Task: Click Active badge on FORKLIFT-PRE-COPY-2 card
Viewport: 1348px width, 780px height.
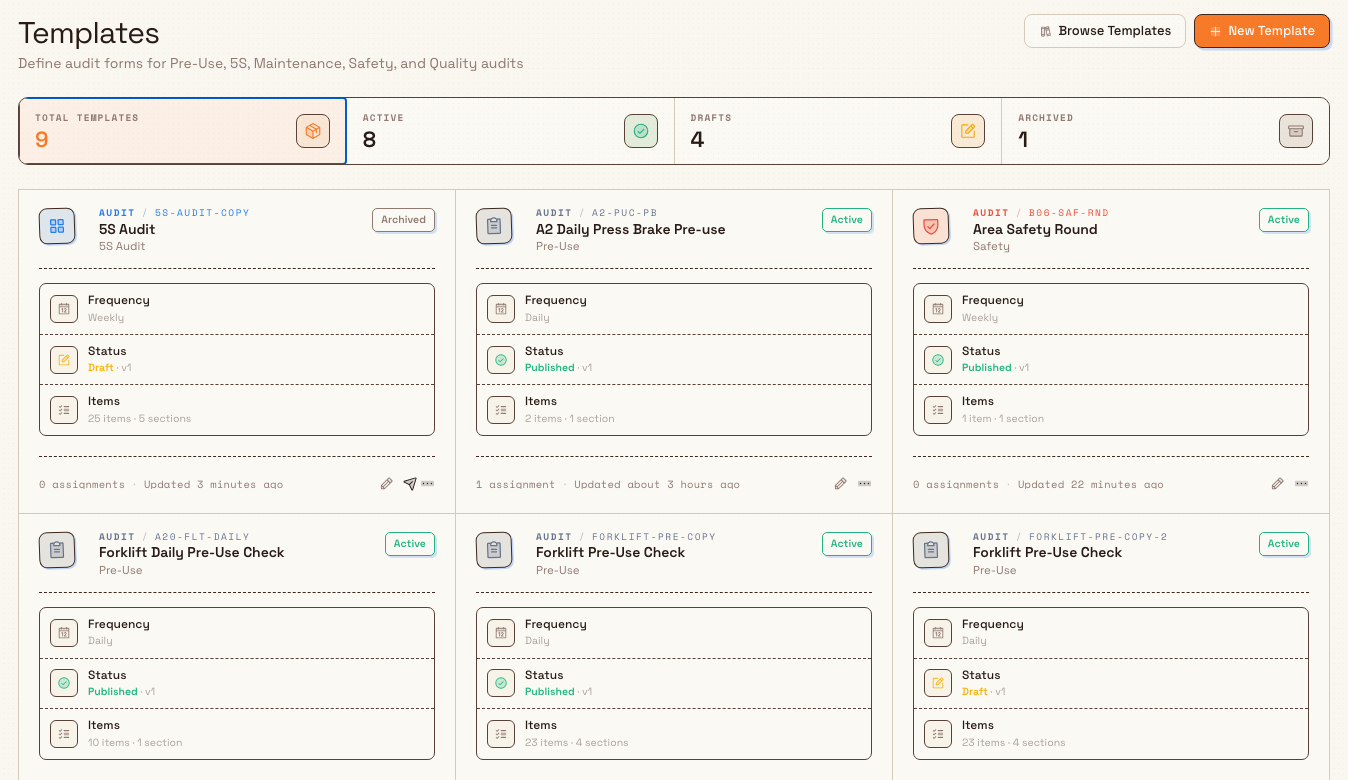Action: (1284, 544)
